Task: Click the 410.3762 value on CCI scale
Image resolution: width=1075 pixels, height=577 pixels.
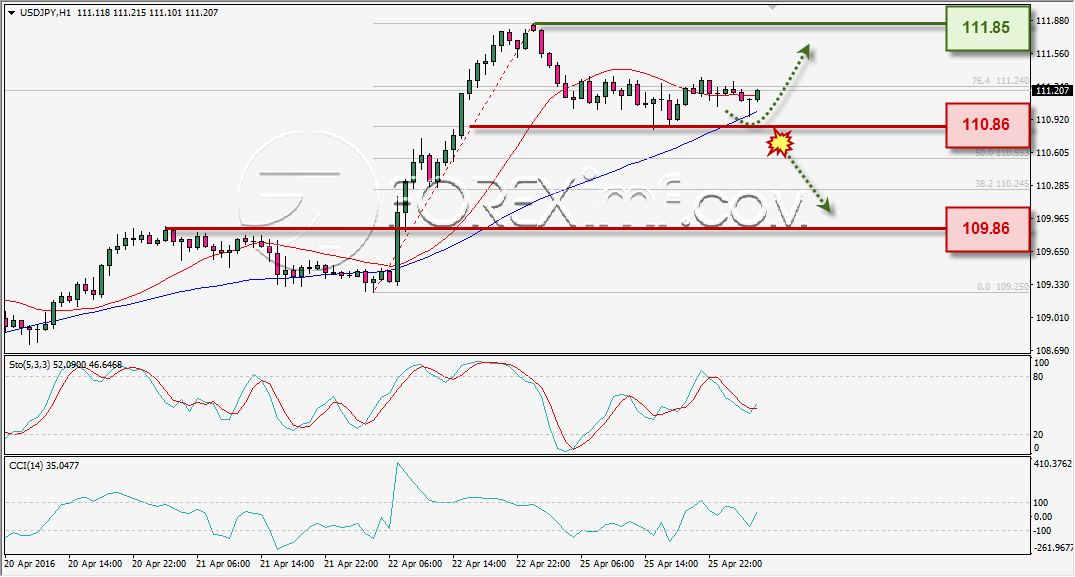Action: click(1052, 463)
